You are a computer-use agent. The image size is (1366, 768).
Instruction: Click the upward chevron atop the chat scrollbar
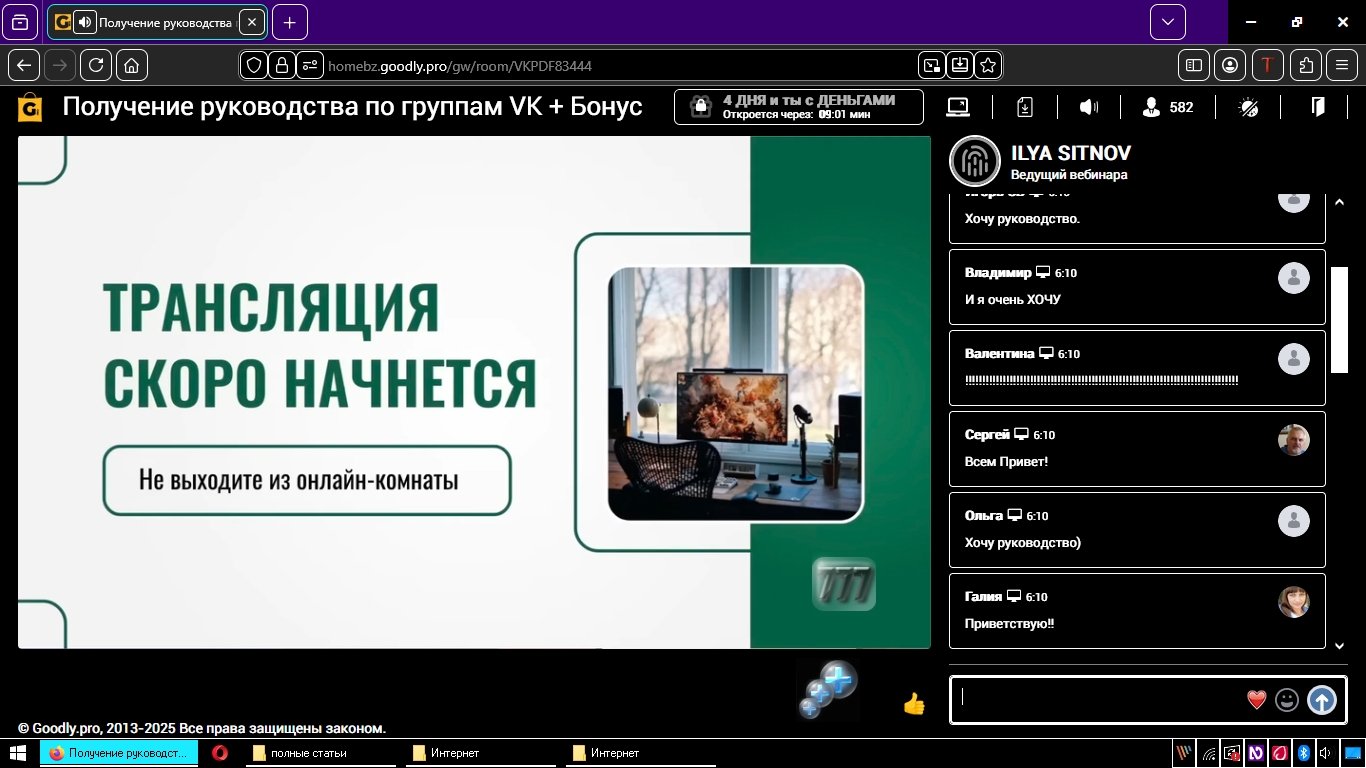[1340, 200]
